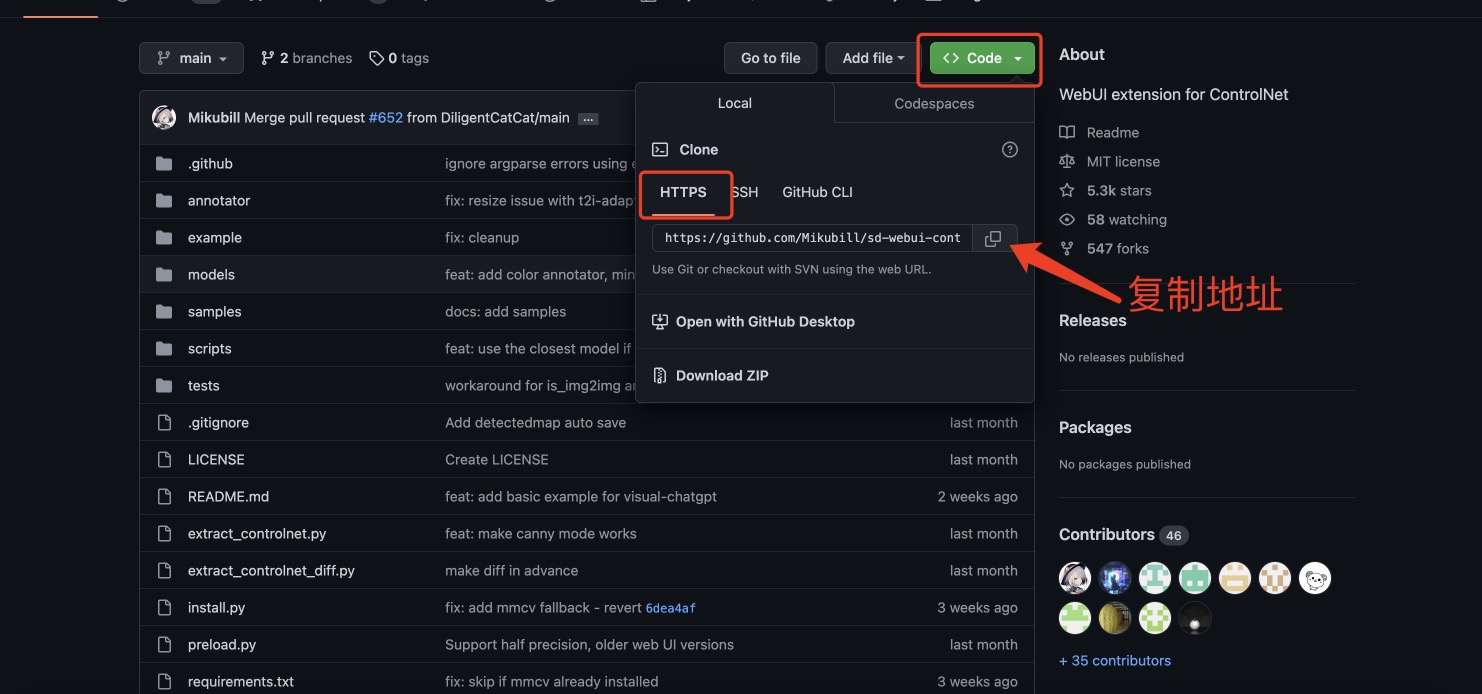Switch to the Local tab
Image resolution: width=1482 pixels, height=694 pixels.
point(735,103)
